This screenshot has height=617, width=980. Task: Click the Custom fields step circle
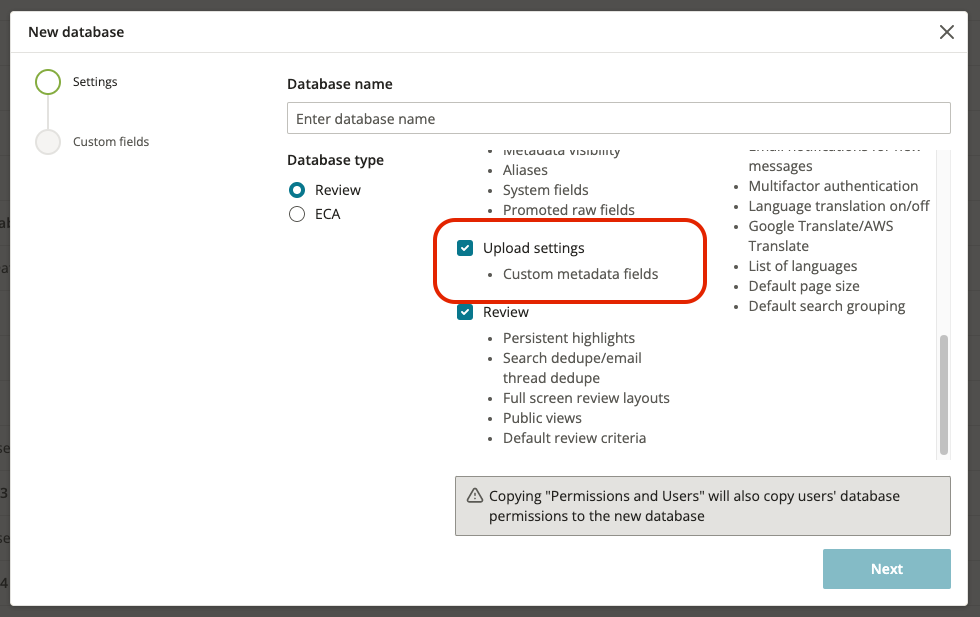(48, 142)
